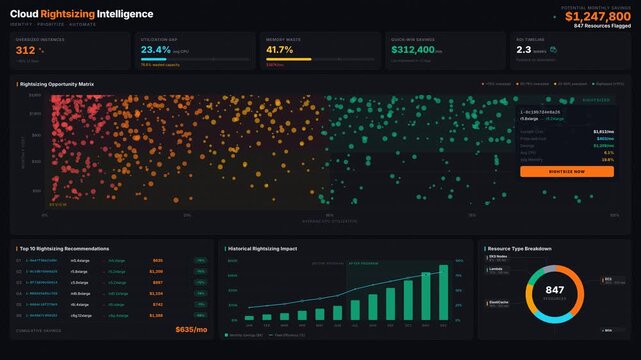The image size is (641, 360).
Task: Click the $312,400 Quick-Win Savings figure
Action: 413,50
